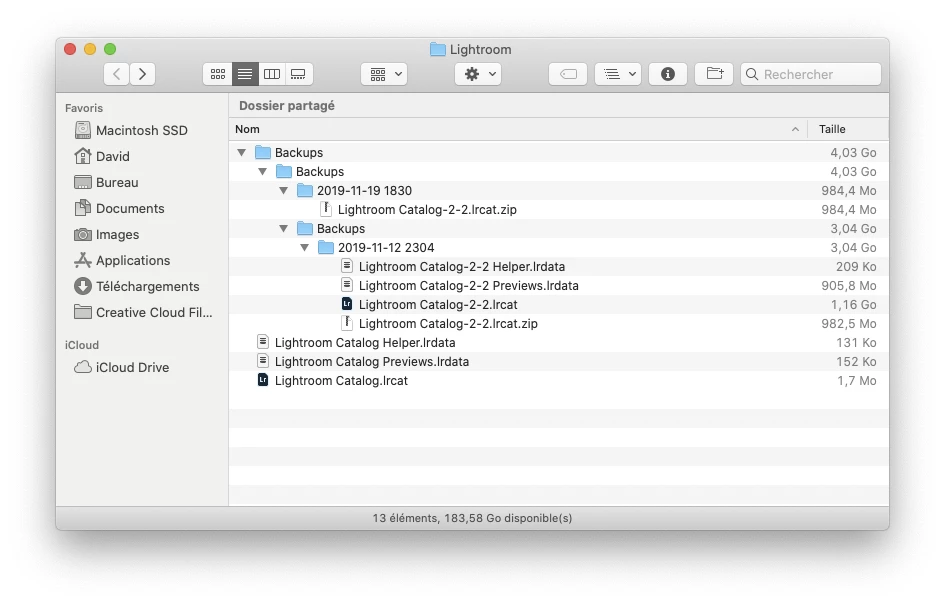Viewport: 945px width, 604px height.
Task: Switch to column view
Action: pos(272,74)
